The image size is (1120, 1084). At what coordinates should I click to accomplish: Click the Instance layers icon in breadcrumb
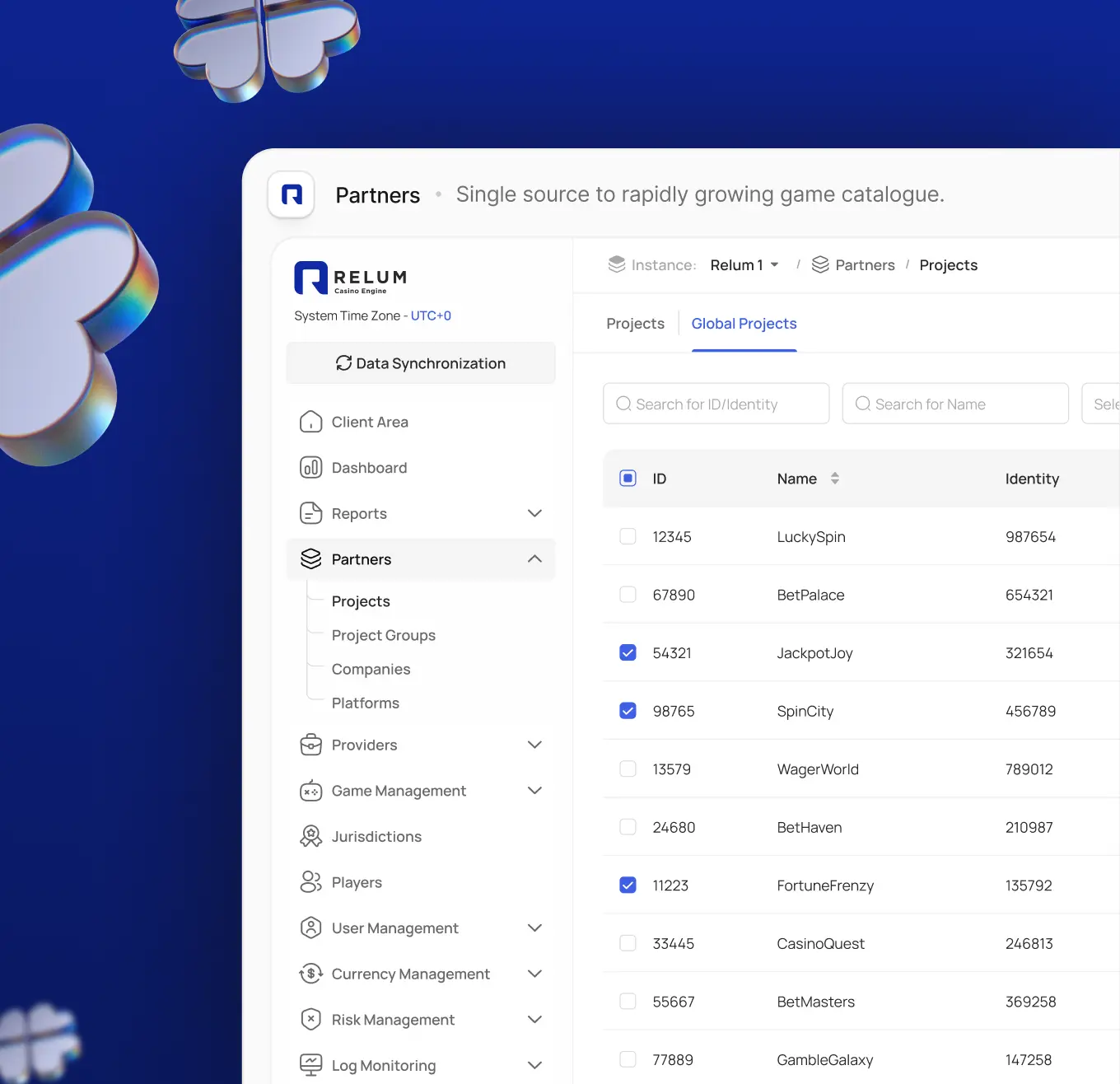point(617,264)
